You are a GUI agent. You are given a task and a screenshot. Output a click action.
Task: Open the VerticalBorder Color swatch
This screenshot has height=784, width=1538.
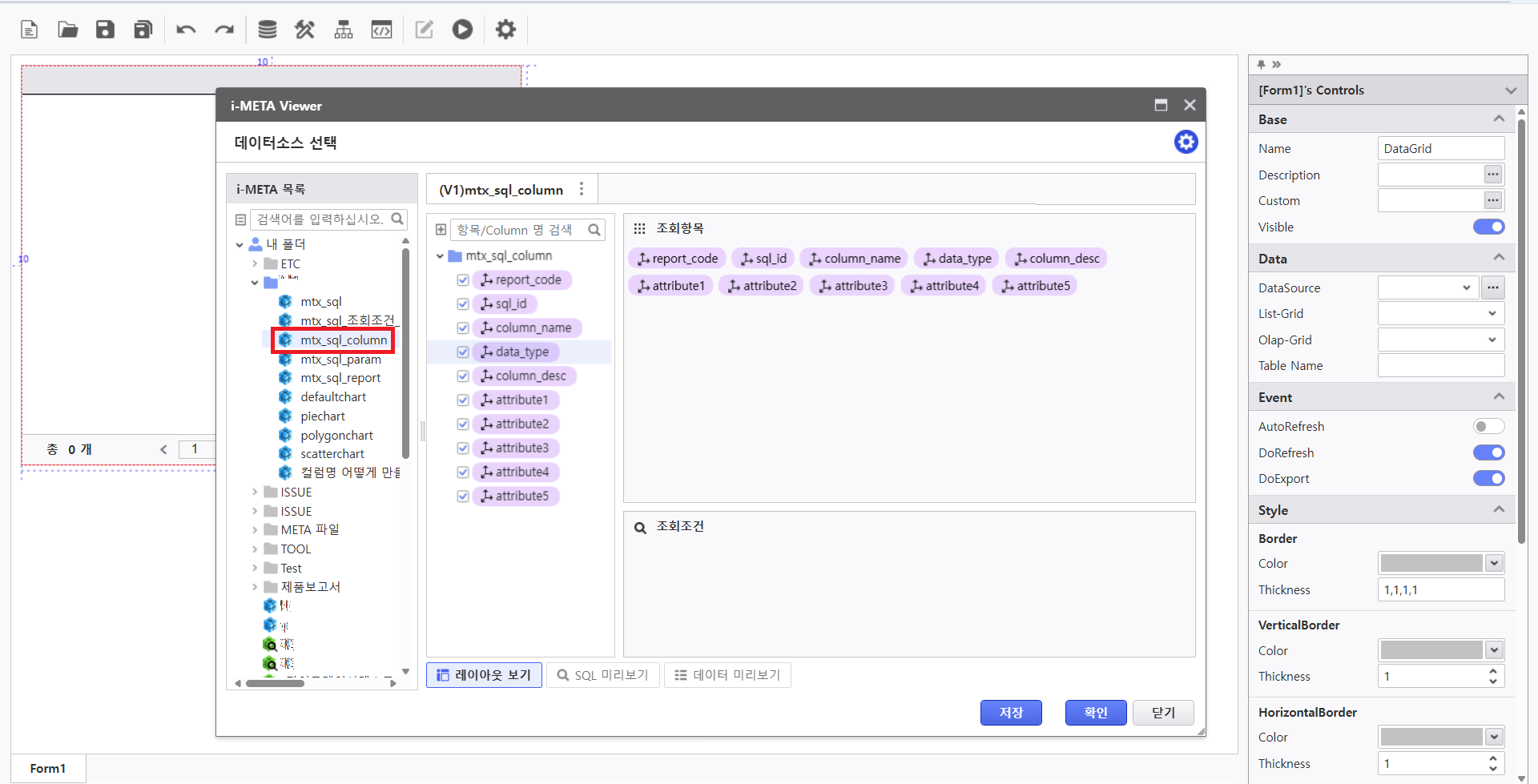1440,650
